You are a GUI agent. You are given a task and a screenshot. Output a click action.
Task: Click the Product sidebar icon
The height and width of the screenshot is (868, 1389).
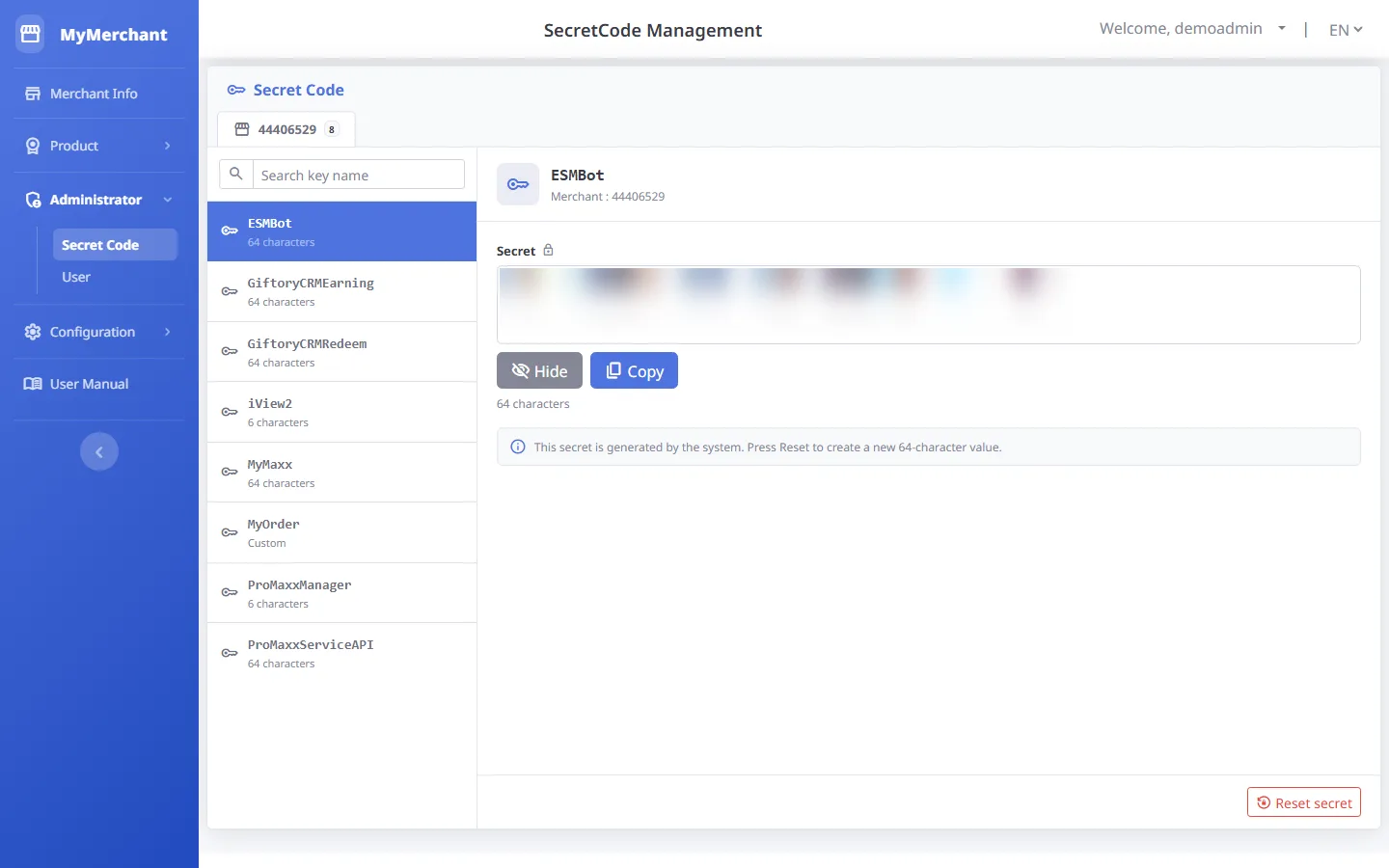click(33, 146)
